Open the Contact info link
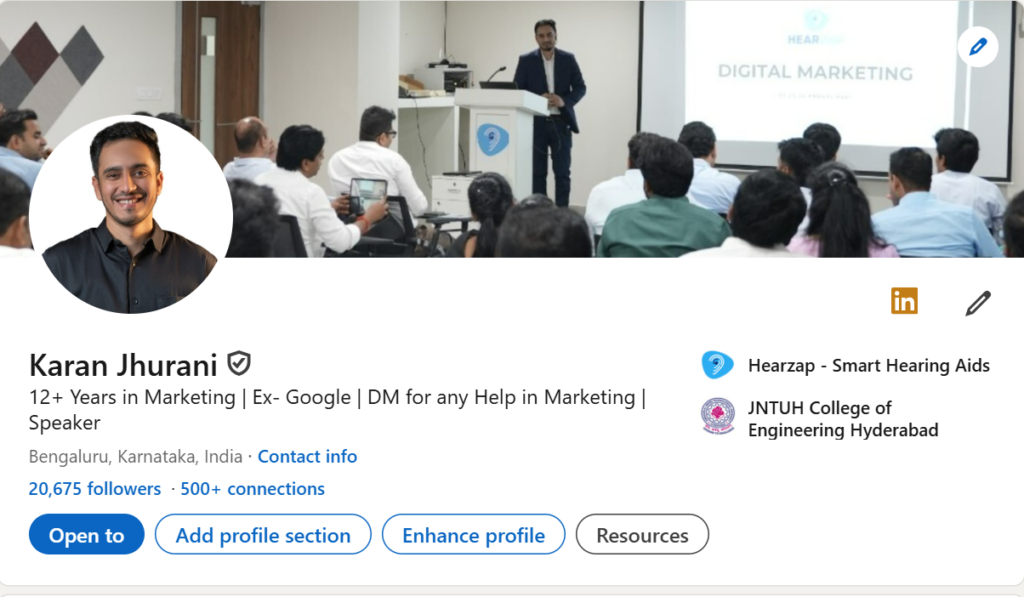Image resolution: width=1024 pixels, height=597 pixels. click(x=307, y=456)
